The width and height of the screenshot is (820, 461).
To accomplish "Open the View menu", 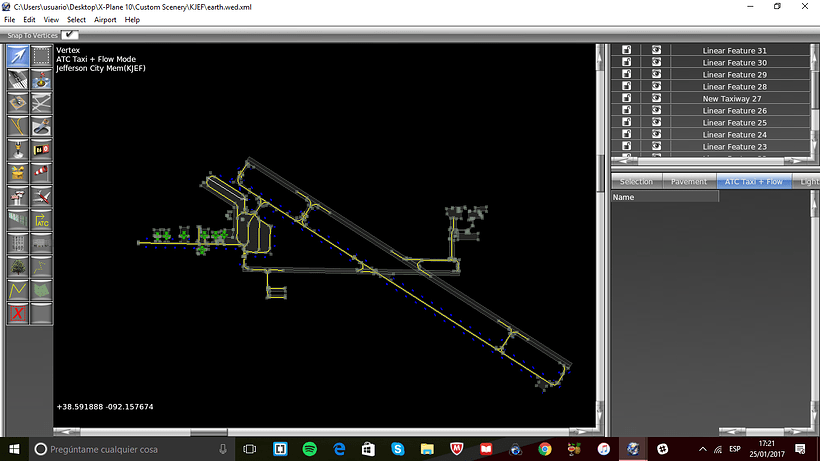I will [x=51, y=20].
